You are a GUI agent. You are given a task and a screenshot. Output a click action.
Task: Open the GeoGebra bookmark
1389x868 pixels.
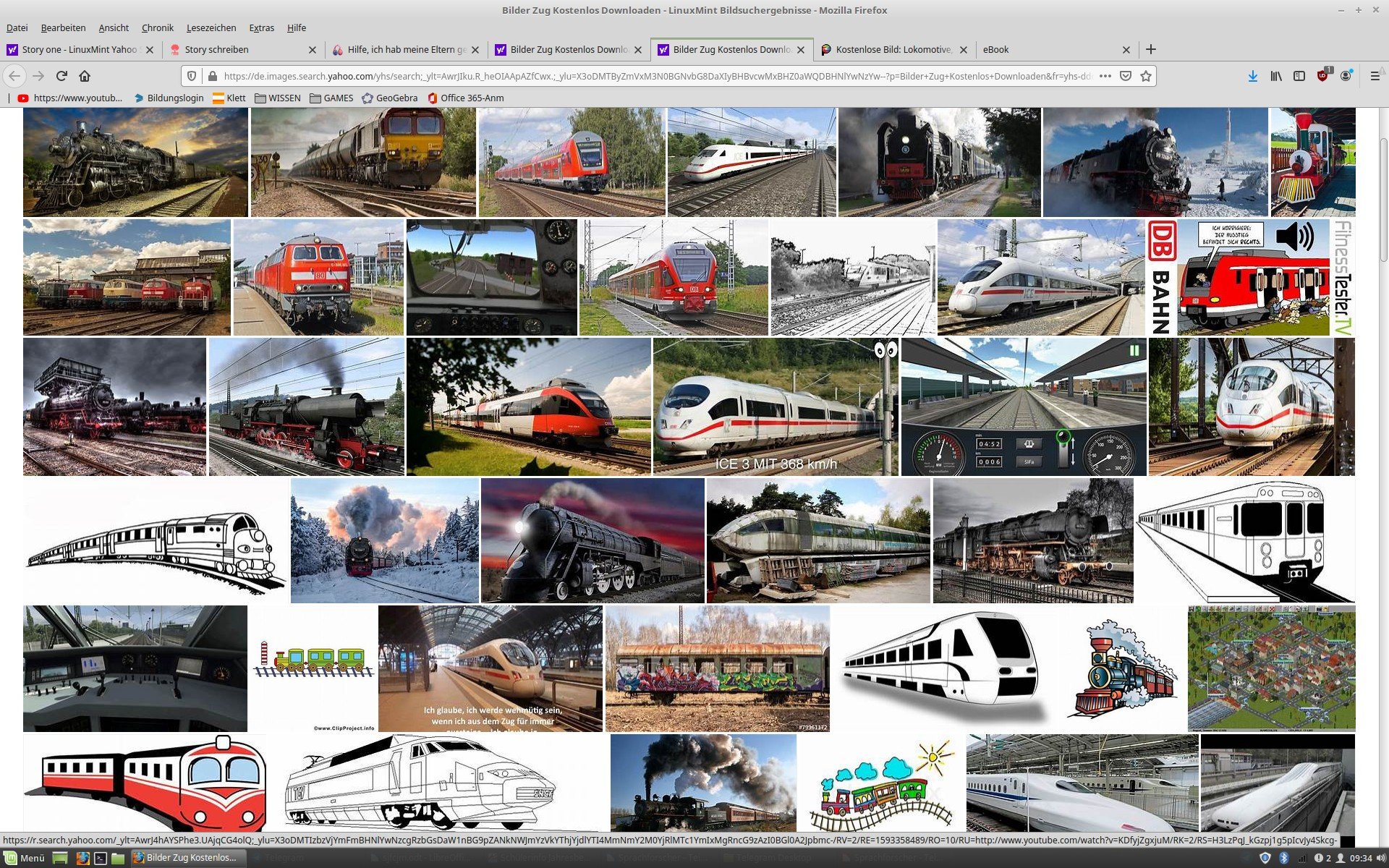tap(389, 98)
